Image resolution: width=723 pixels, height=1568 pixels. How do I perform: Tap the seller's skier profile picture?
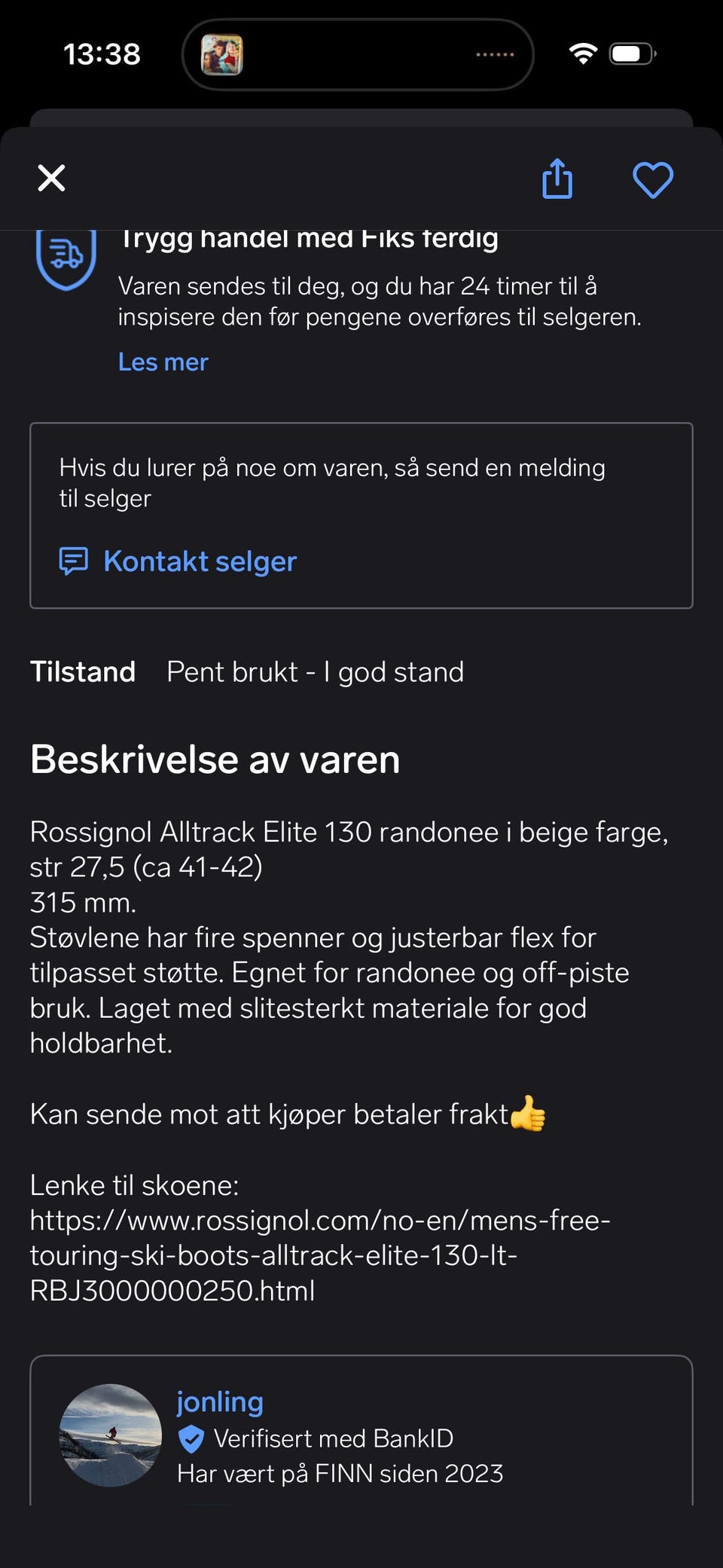point(110,1435)
